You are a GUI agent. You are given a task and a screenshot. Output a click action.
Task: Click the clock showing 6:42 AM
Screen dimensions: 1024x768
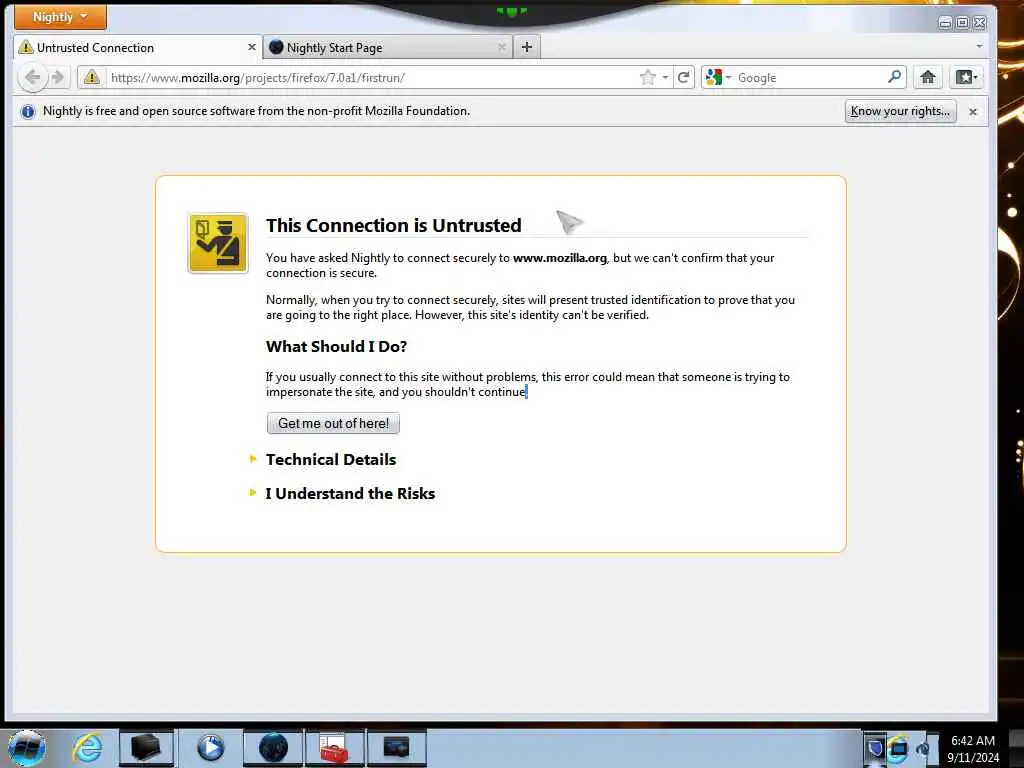click(973, 741)
